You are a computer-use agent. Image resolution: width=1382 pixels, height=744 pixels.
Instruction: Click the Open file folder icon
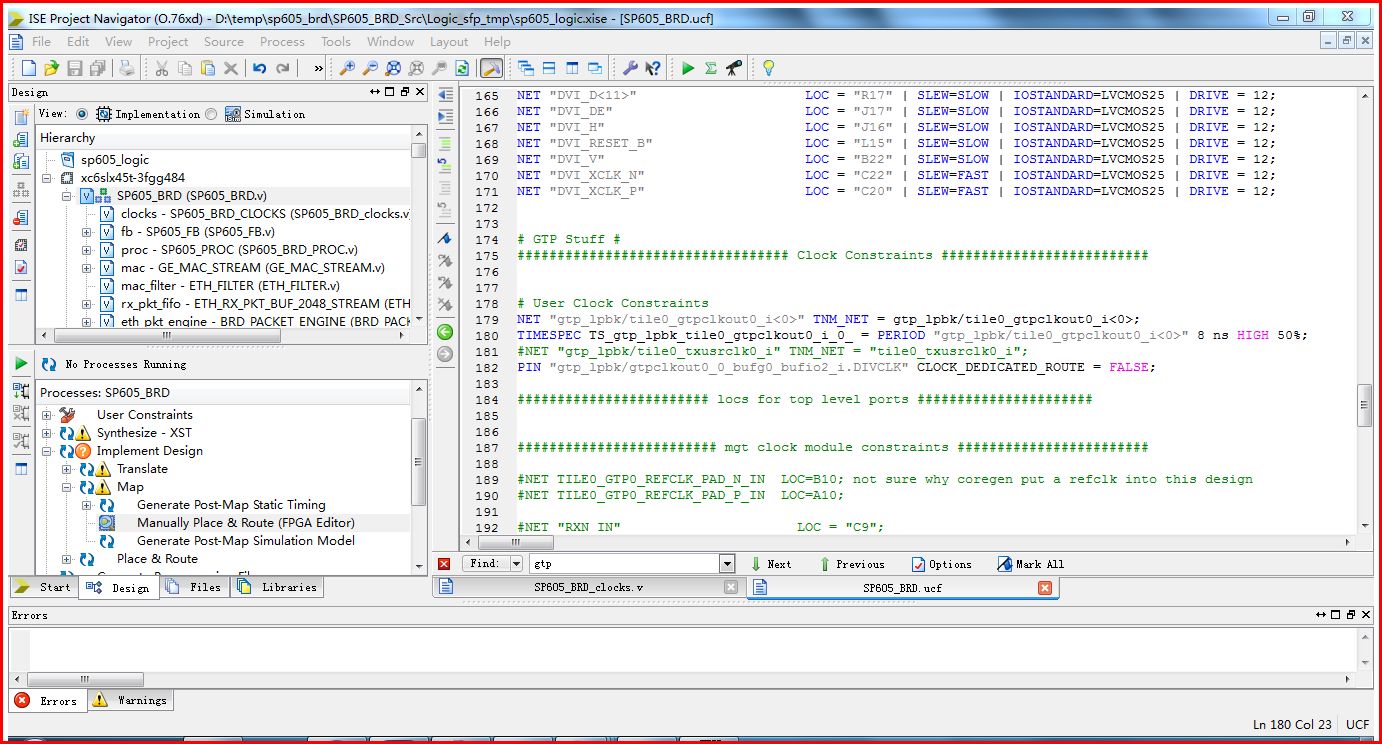[51, 68]
